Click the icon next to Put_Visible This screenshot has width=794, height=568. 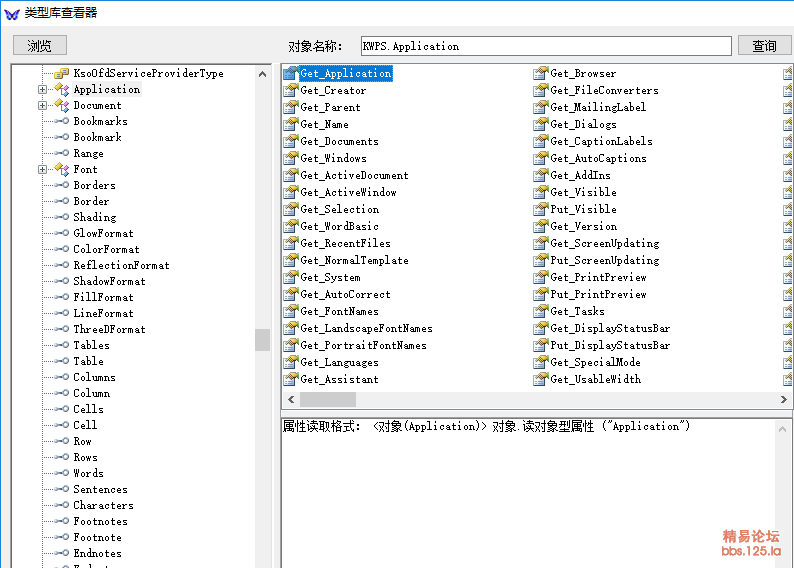click(541, 209)
